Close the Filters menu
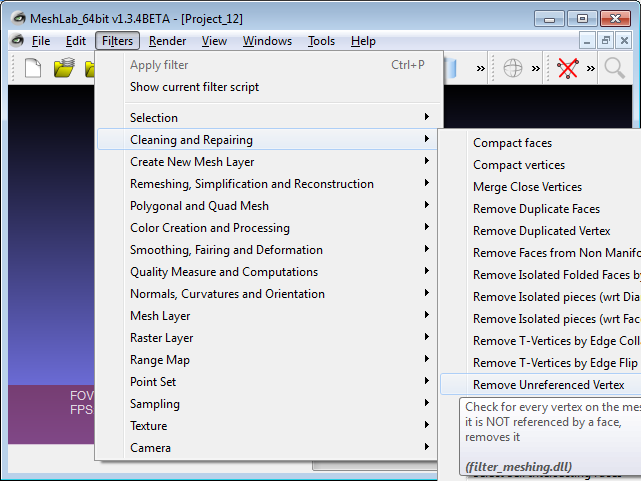Screen dimensions: 641x481 click(117, 41)
